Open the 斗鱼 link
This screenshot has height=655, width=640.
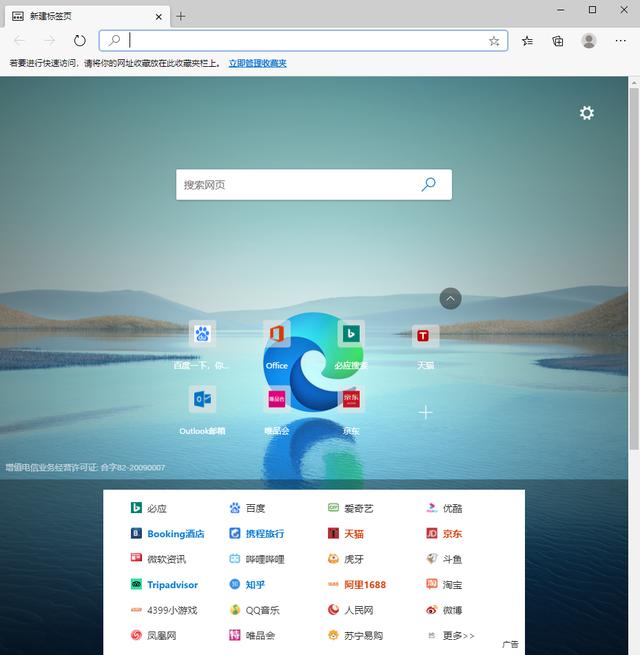click(444, 559)
